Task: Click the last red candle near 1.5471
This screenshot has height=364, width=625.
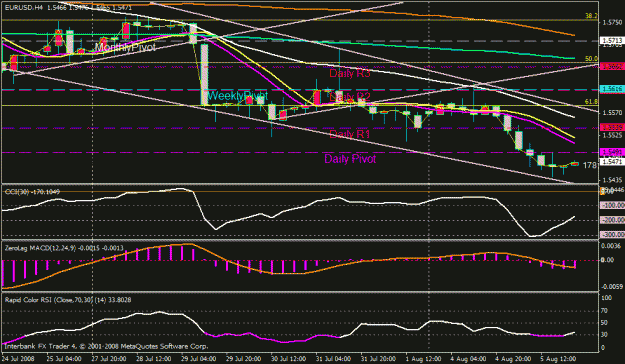Action: click(x=575, y=163)
